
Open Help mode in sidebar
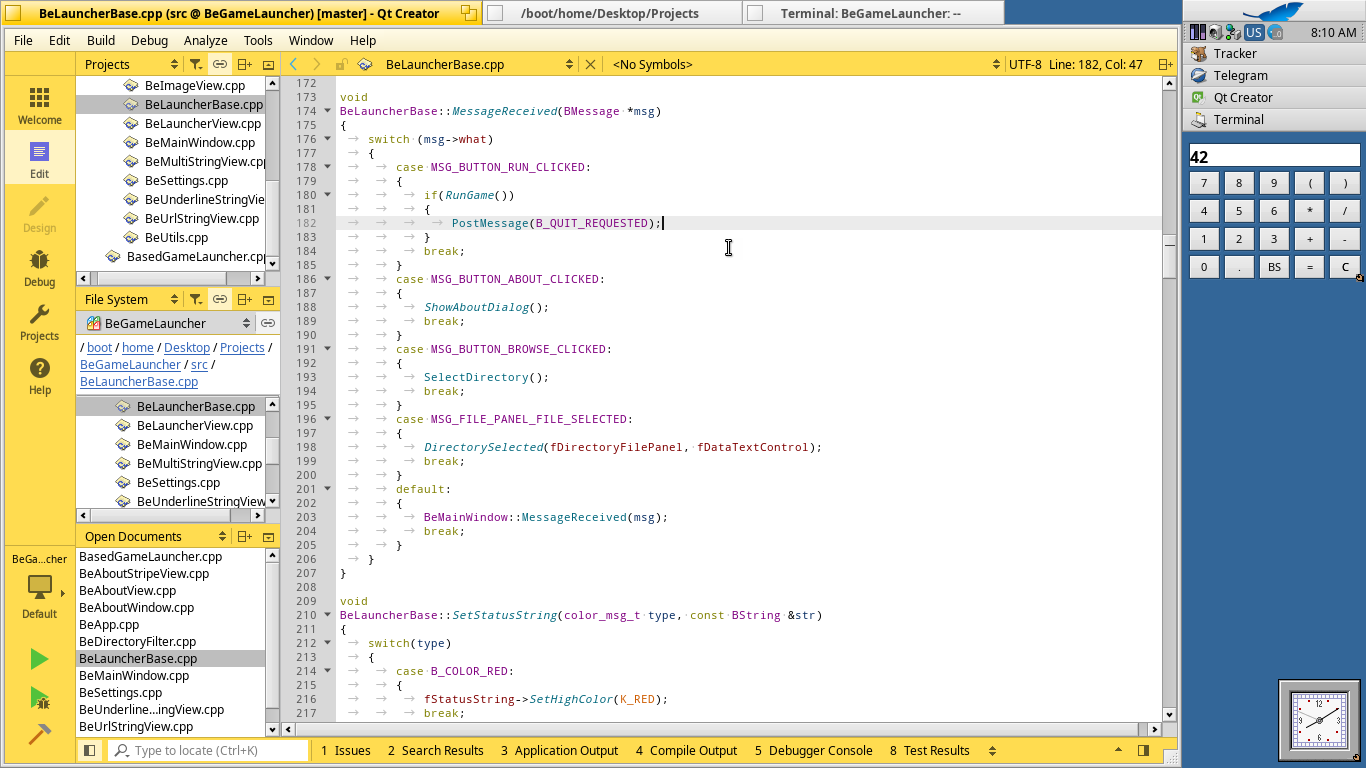point(39,376)
